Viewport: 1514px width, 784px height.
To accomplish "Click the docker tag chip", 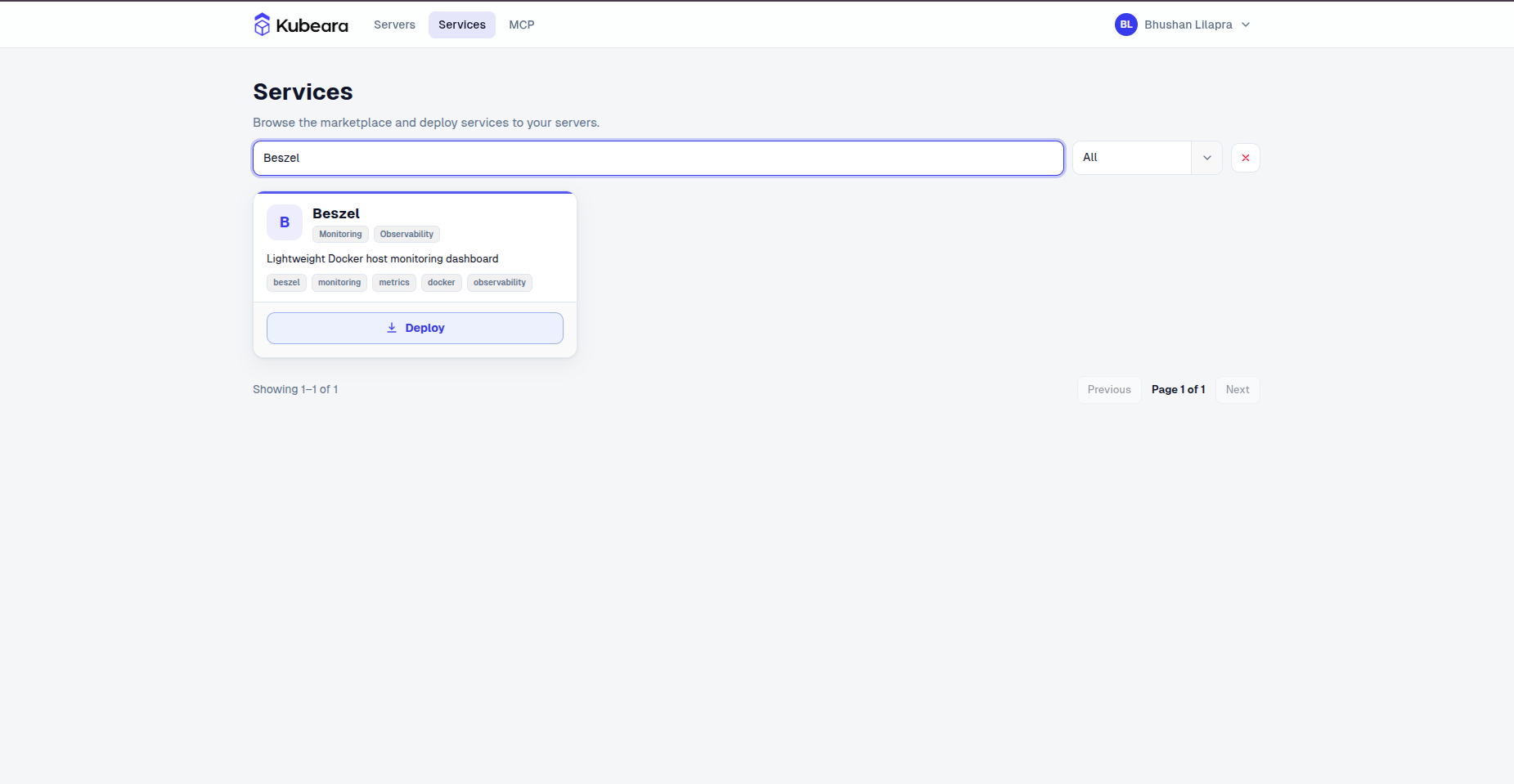I will point(442,283).
